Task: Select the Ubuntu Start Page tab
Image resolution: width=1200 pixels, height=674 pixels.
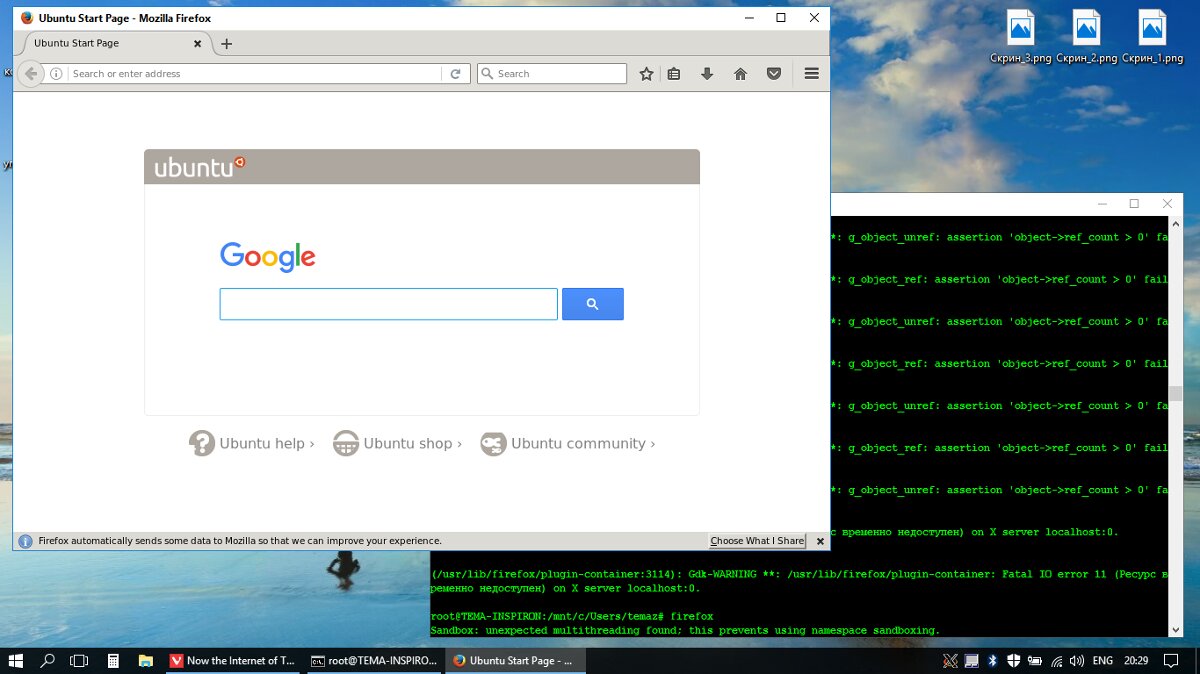Action: pos(113,43)
